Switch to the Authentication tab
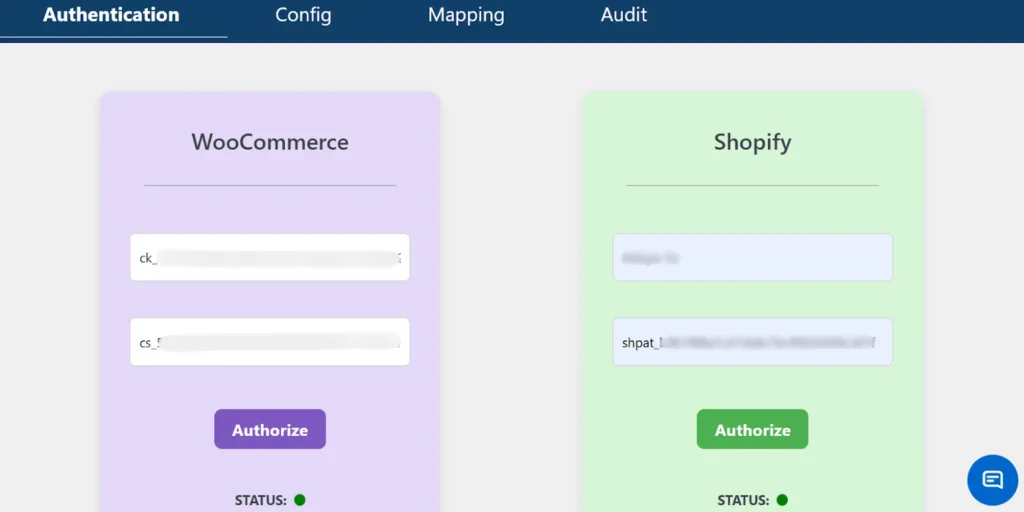The width and height of the screenshot is (1024, 512). (111, 15)
